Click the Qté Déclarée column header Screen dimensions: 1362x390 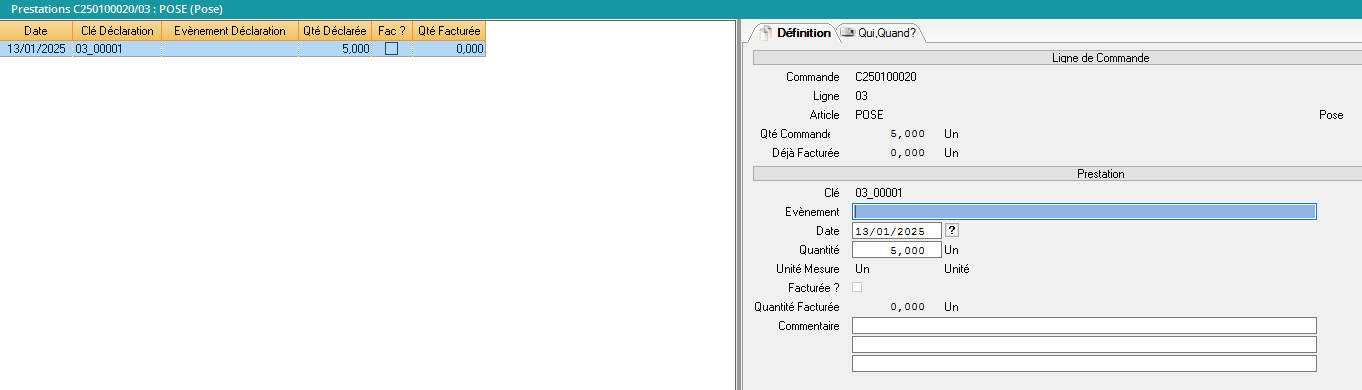pyautogui.click(x=335, y=31)
